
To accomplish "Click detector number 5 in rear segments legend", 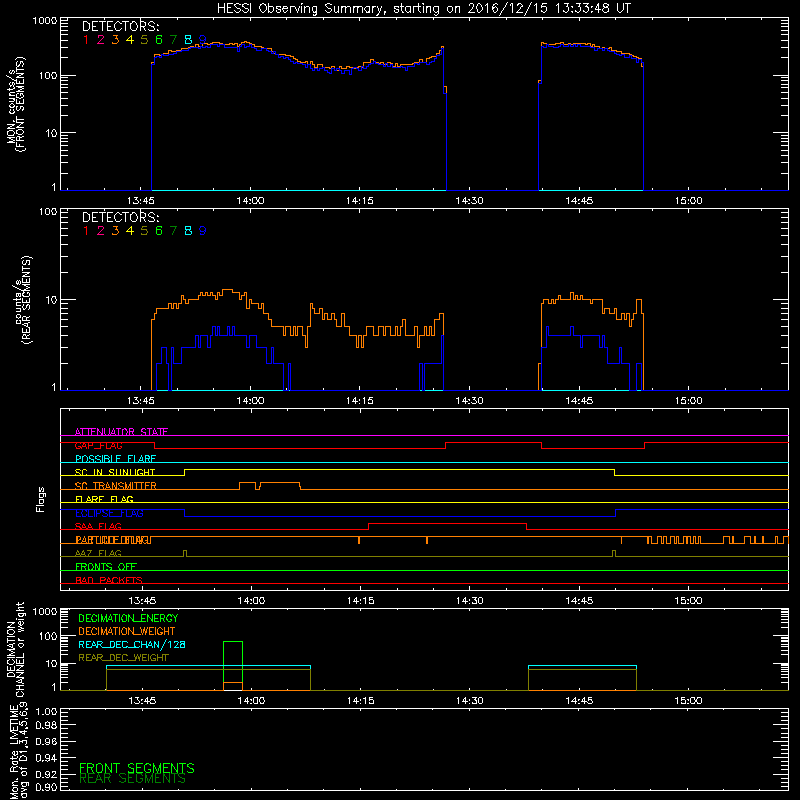I will [x=144, y=231].
